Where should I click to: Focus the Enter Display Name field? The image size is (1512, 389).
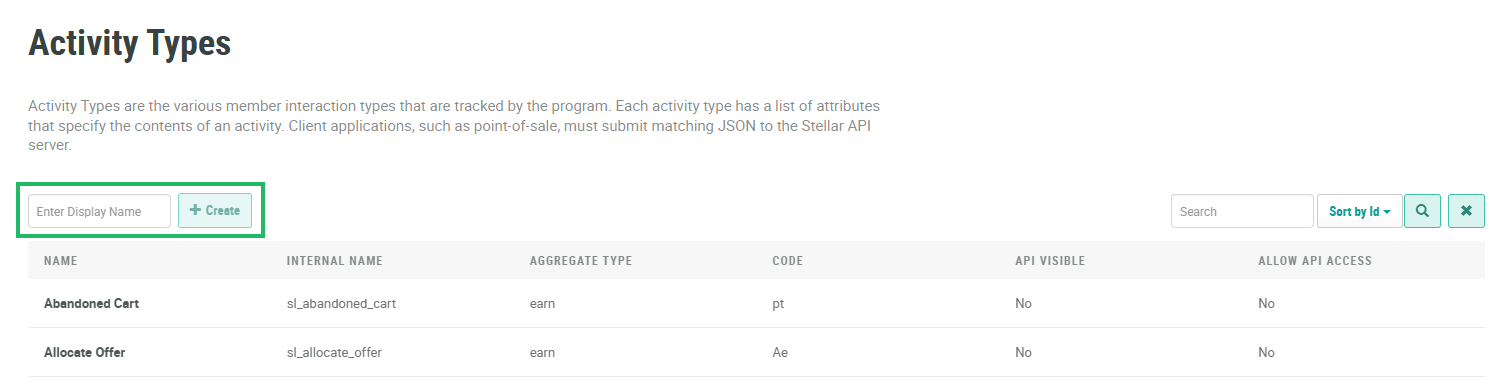pos(99,211)
